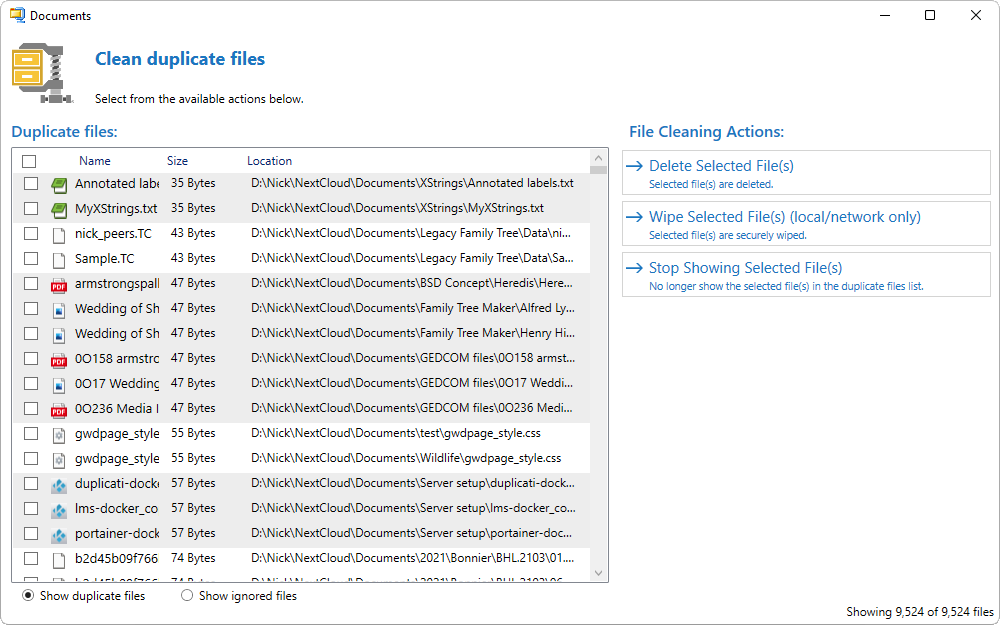Click the image file icon for 0O17 Wedding
The image size is (1000, 625).
(x=59, y=384)
